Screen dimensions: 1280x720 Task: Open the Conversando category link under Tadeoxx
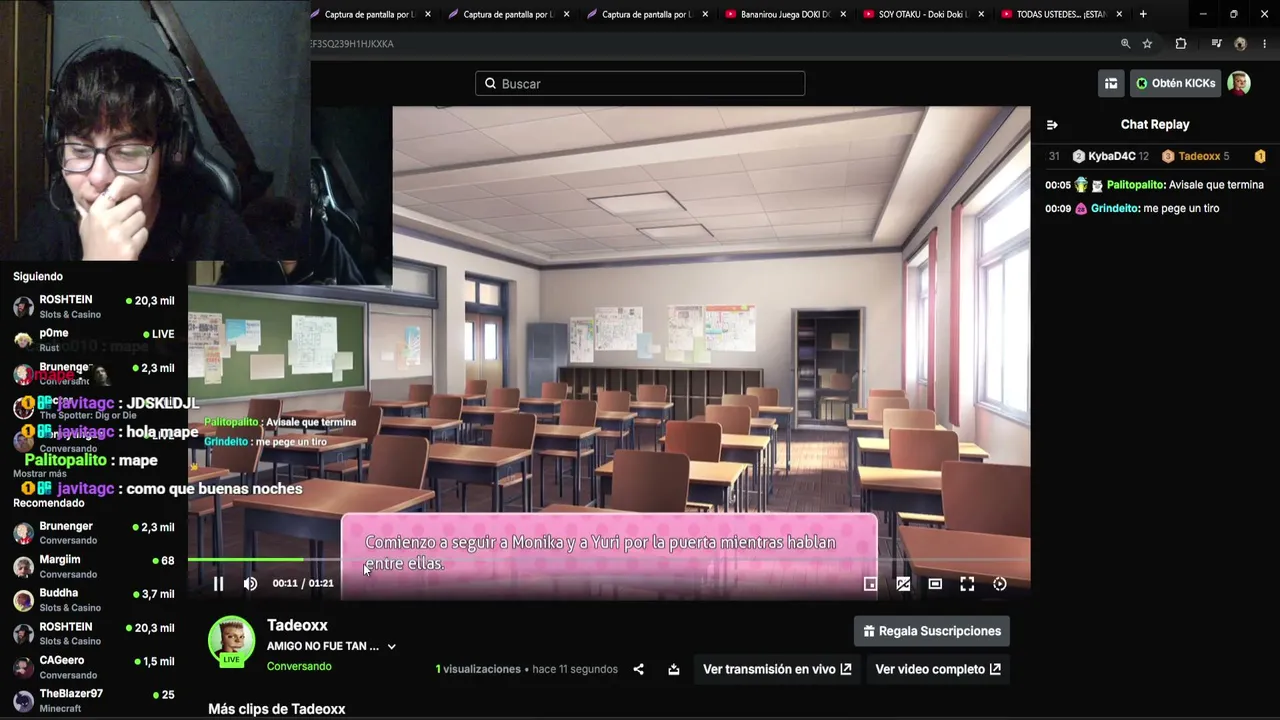click(x=299, y=666)
